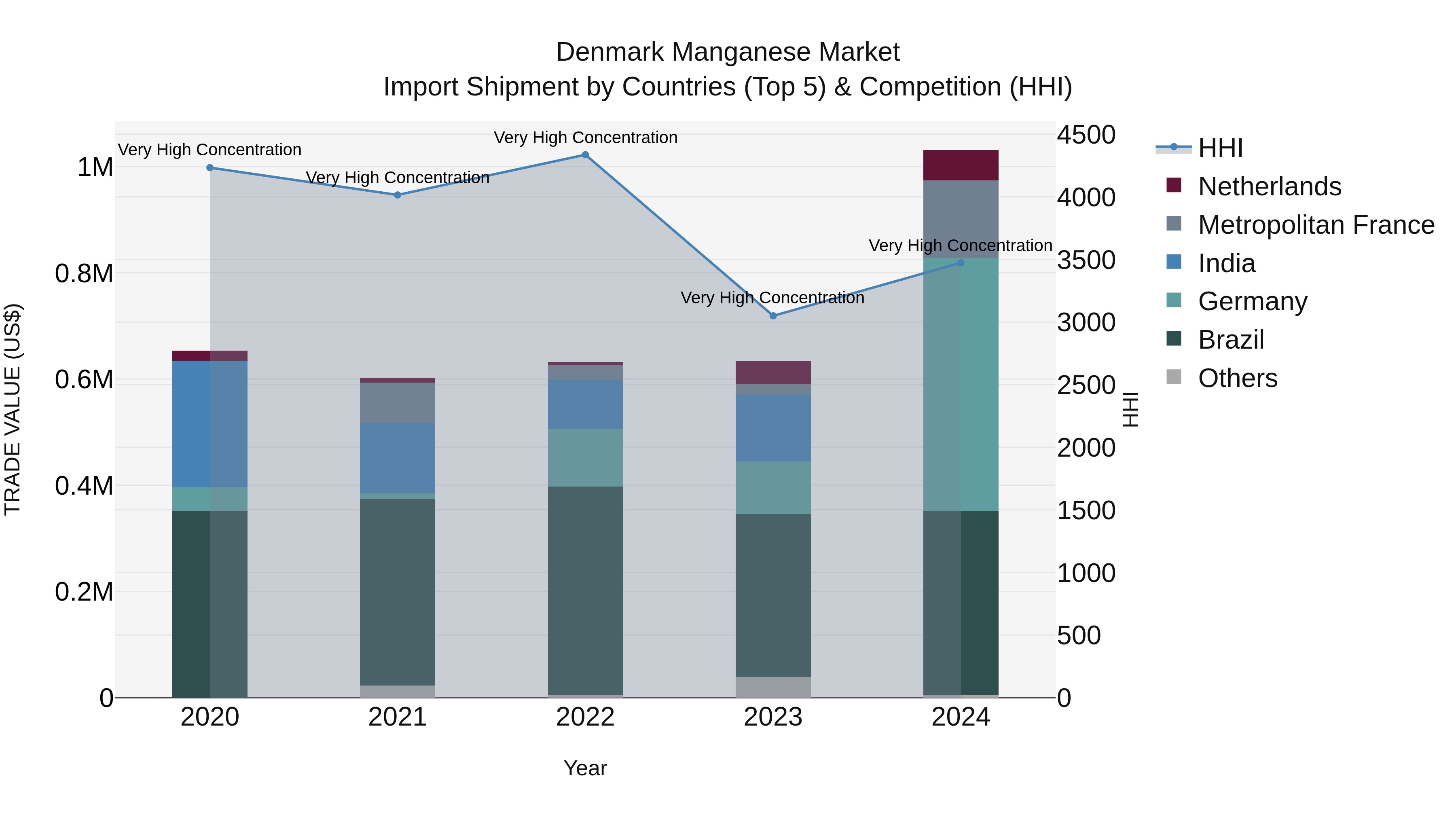This screenshot has height=819, width=1456.
Task: Click the 2024 Germany bar segment
Action: tap(961, 385)
